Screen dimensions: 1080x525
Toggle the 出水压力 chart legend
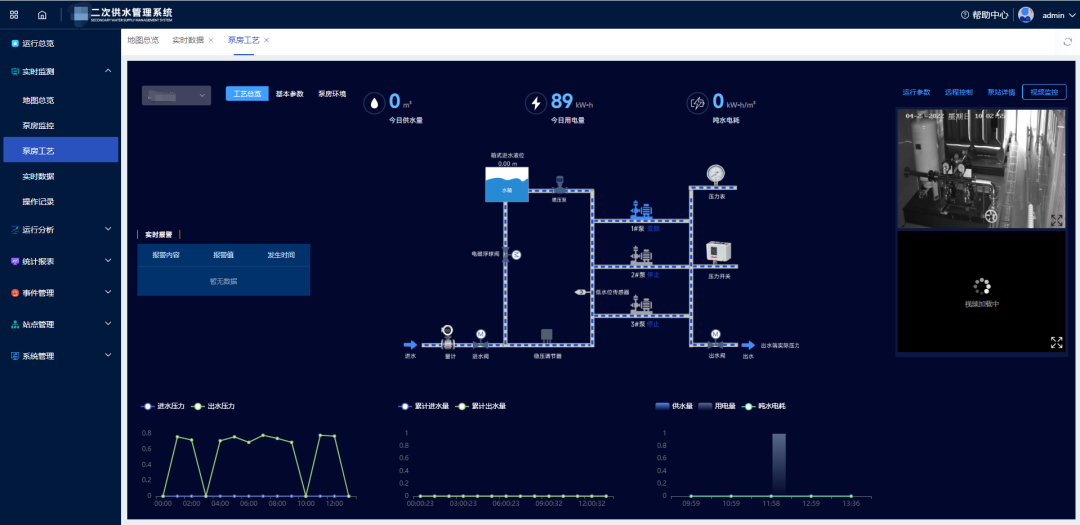pyautogui.click(x=214, y=406)
